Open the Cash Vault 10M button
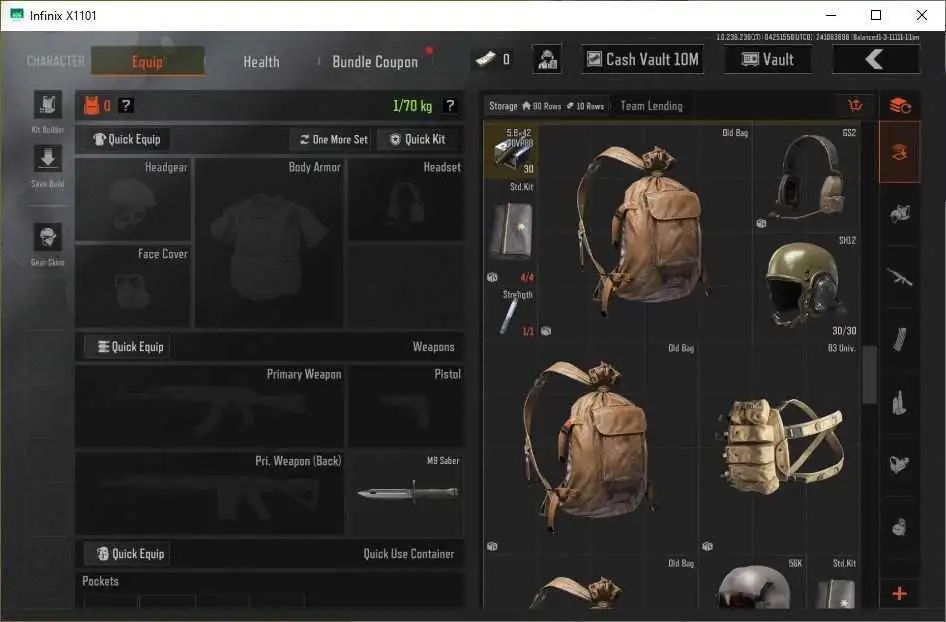The width and height of the screenshot is (946, 622). coord(643,59)
